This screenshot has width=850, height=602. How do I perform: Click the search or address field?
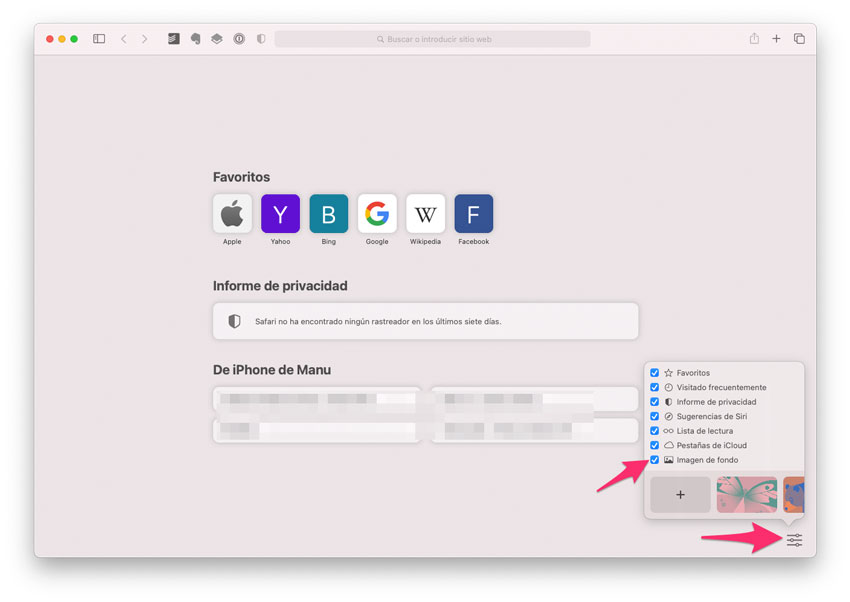point(432,39)
